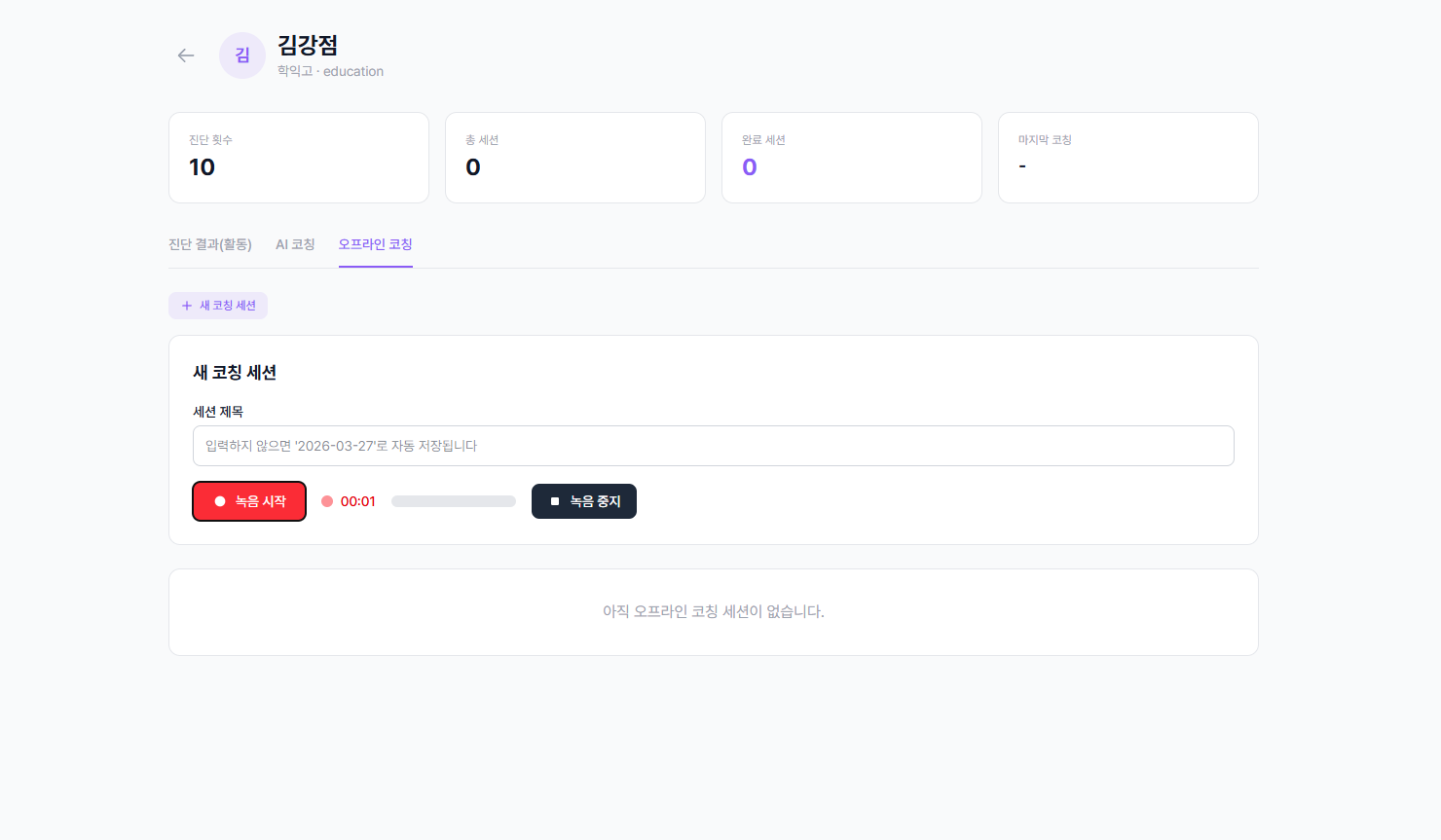Viewport: 1441px width, 840px height.
Task: Click the 김강점 name heading
Action: pyautogui.click(x=308, y=45)
